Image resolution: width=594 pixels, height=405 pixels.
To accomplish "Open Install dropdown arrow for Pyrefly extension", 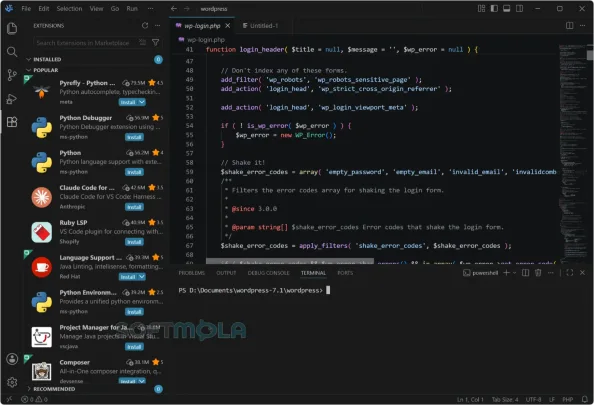I will click(x=142, y=102).
